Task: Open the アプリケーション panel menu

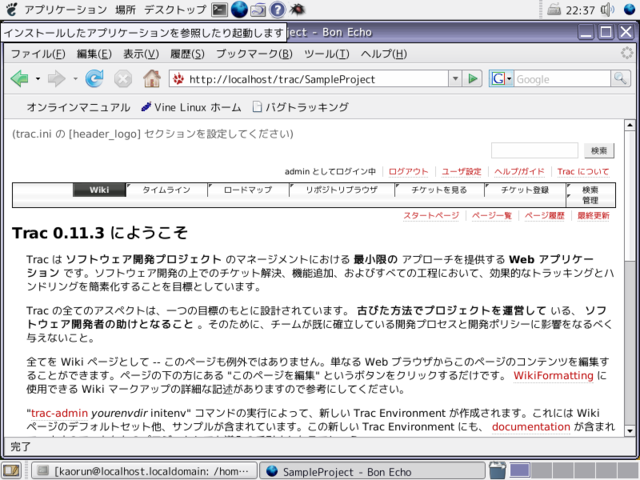Action: click(65, 9)
